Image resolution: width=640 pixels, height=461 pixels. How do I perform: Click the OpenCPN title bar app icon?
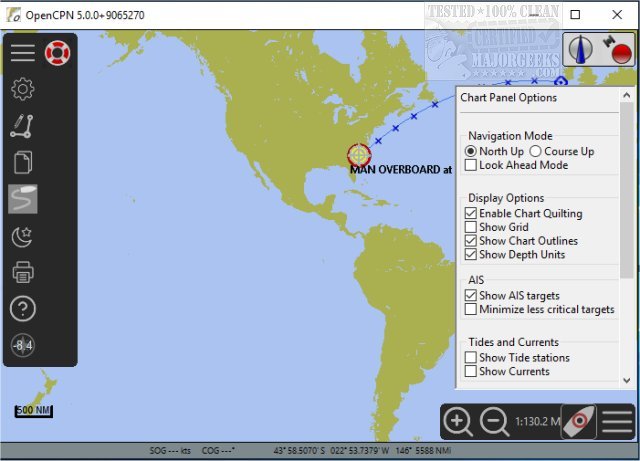(13, 15)
